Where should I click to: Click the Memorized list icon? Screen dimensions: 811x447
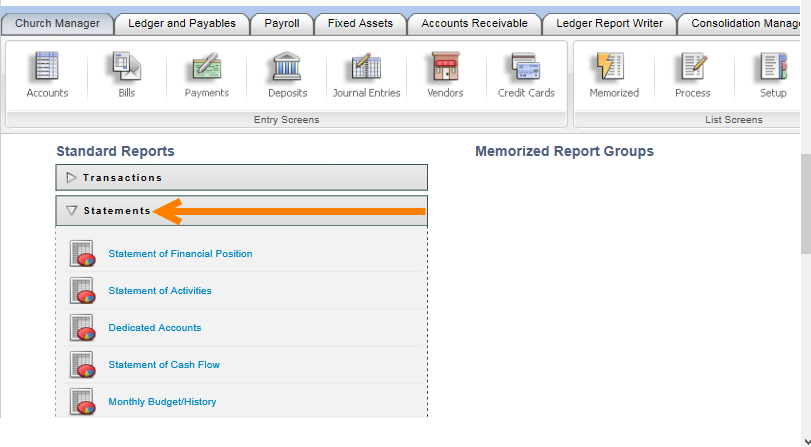(613, 68)
